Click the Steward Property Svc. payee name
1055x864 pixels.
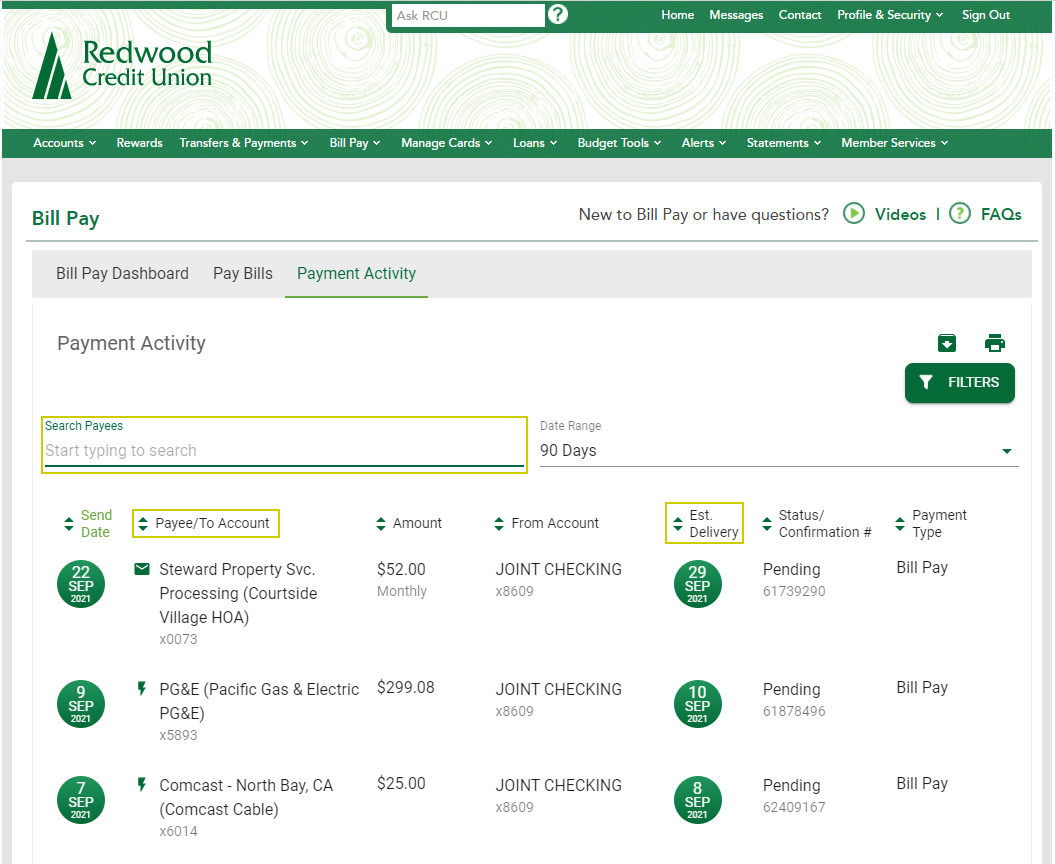pos(238,593)
